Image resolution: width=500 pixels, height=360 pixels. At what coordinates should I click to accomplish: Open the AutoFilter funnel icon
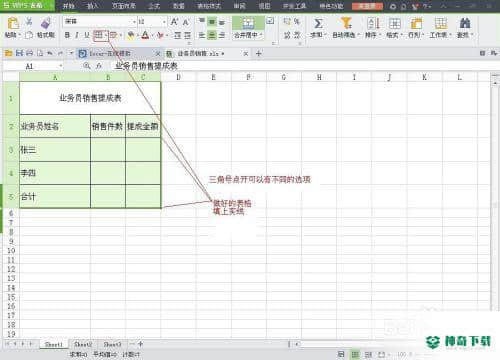[x=346, y=23]
